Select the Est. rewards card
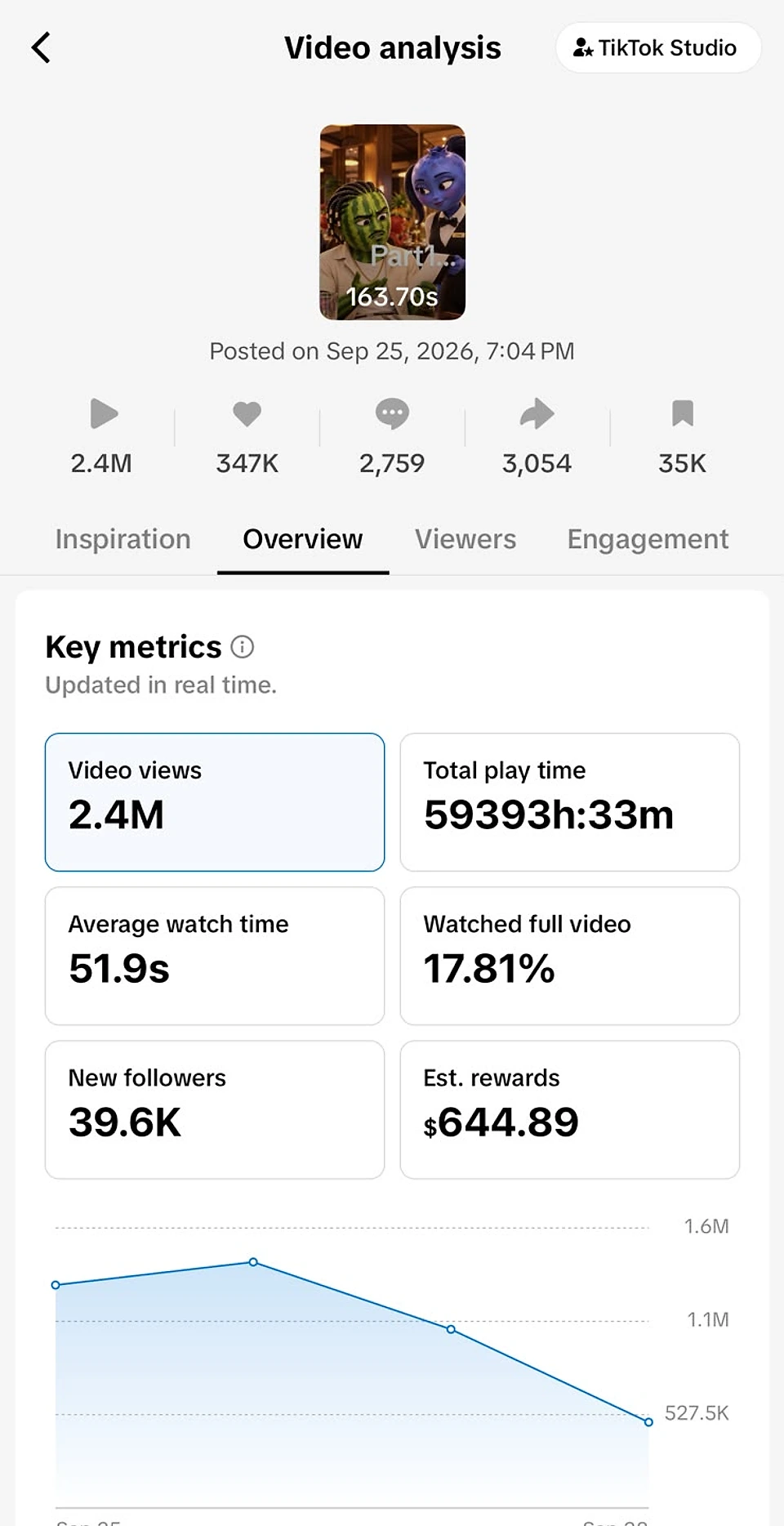This screenshot has width=784, height=1526. click(570, 1109)
